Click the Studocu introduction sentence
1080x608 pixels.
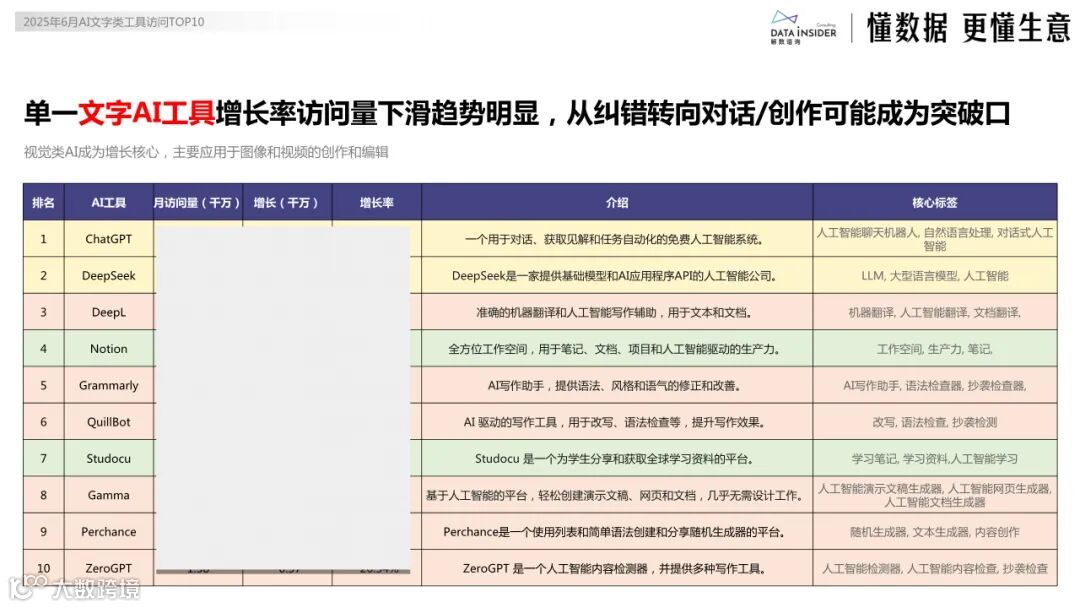(614, 459)
